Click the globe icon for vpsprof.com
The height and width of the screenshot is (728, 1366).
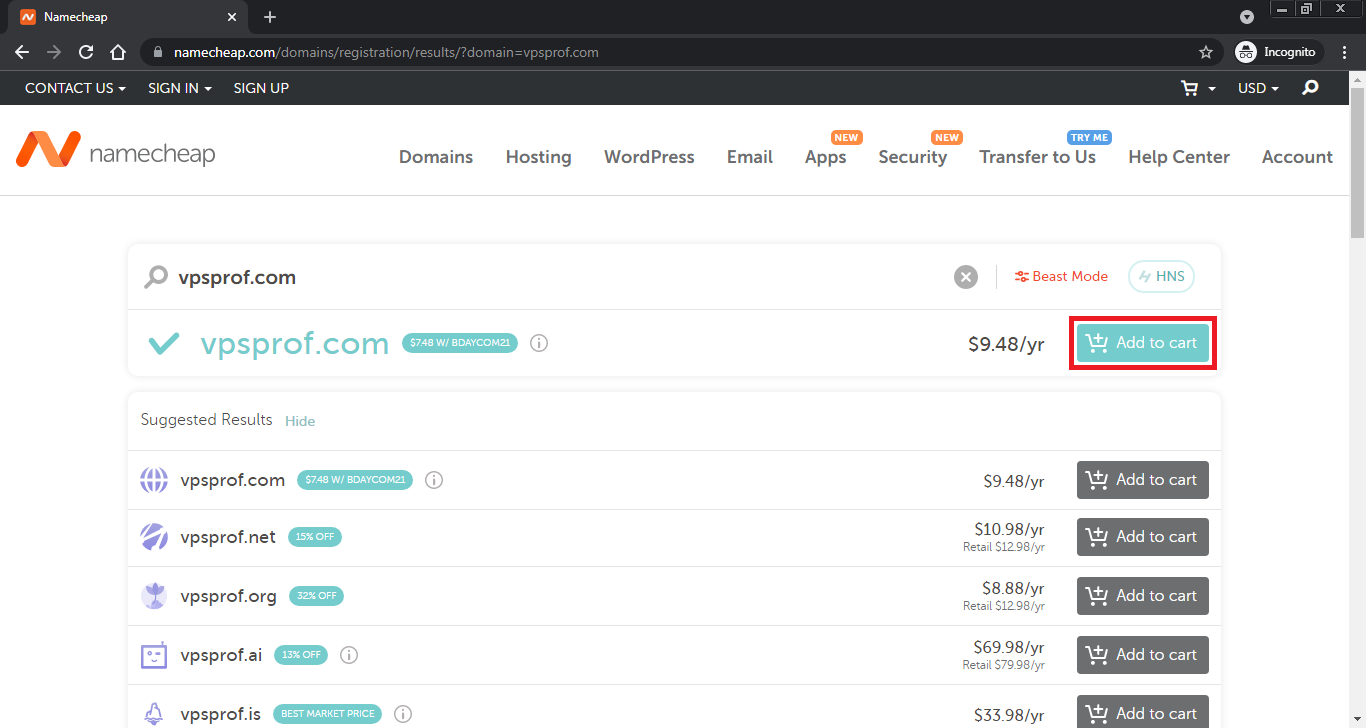pos(154,480)
